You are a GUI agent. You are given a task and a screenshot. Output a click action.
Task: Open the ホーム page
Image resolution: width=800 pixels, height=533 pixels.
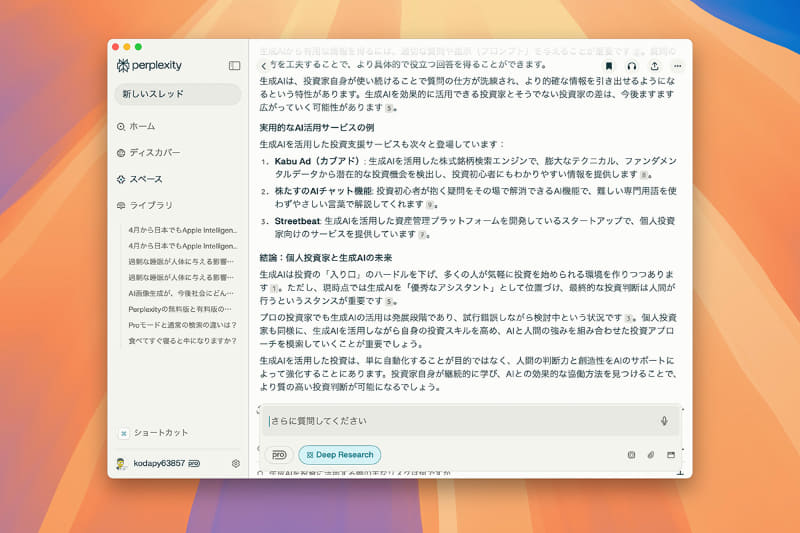(136, 126)
